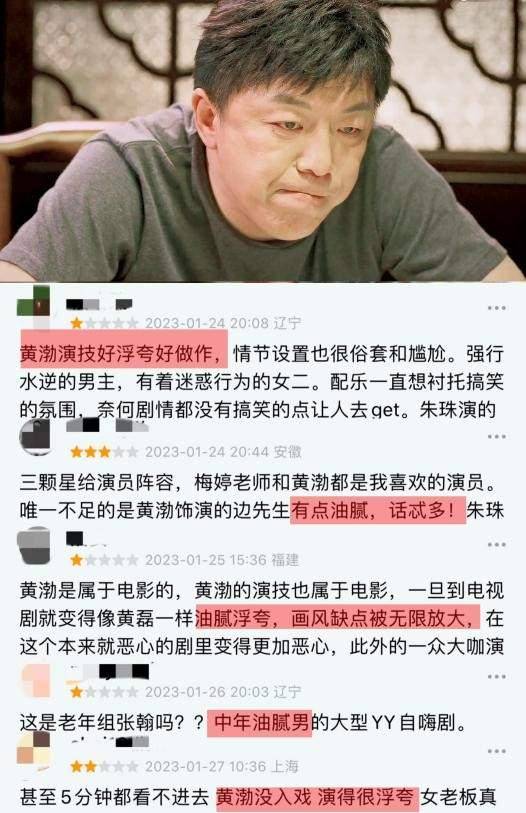This screenshot has height=813, width=526.
Task: Open the review starting with 甚至5分钟都看不进去
Action: (x=258, y=797)
